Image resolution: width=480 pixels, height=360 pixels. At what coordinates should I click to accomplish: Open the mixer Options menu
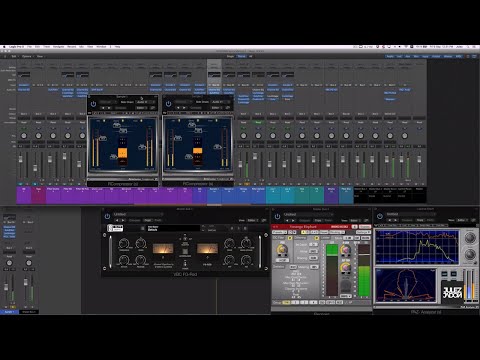27,56
